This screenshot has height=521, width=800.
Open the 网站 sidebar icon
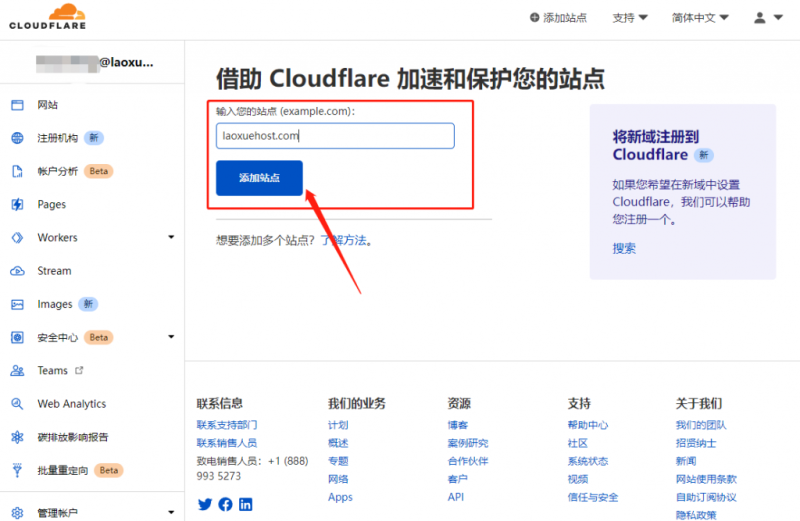17,105
